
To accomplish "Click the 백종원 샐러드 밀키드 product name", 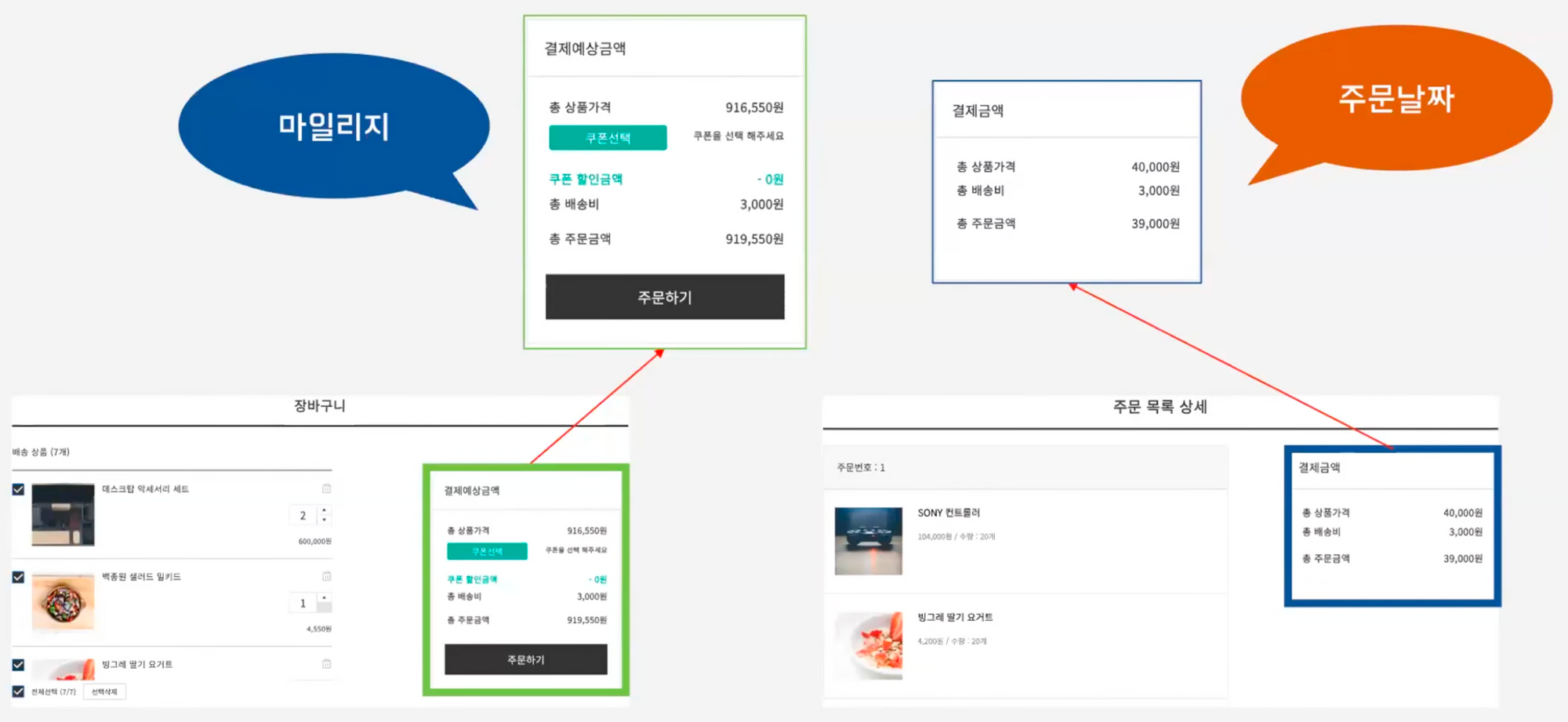I will pyautogui.click(x=141, y=576).
